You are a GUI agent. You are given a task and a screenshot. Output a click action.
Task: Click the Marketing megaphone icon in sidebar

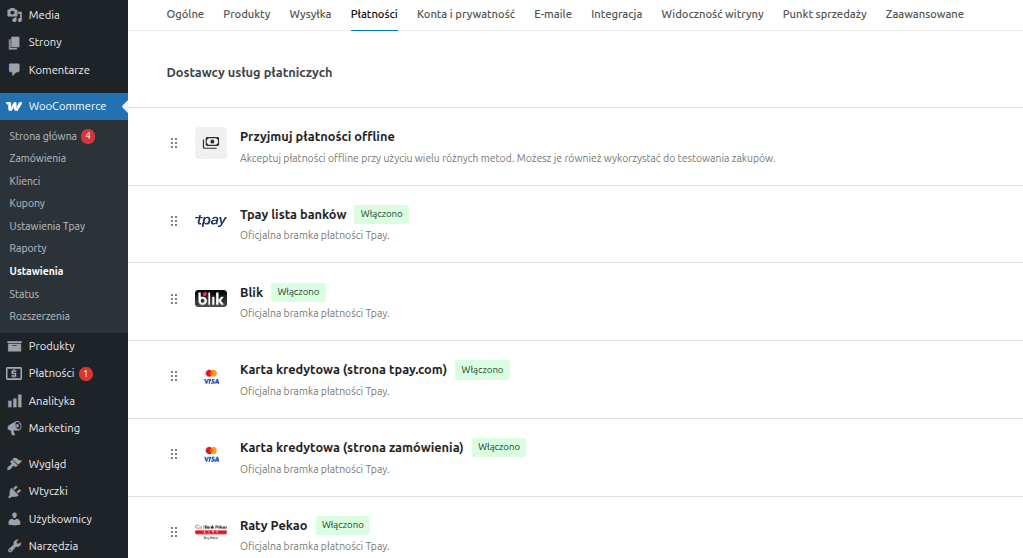click(x=14, y=428)
